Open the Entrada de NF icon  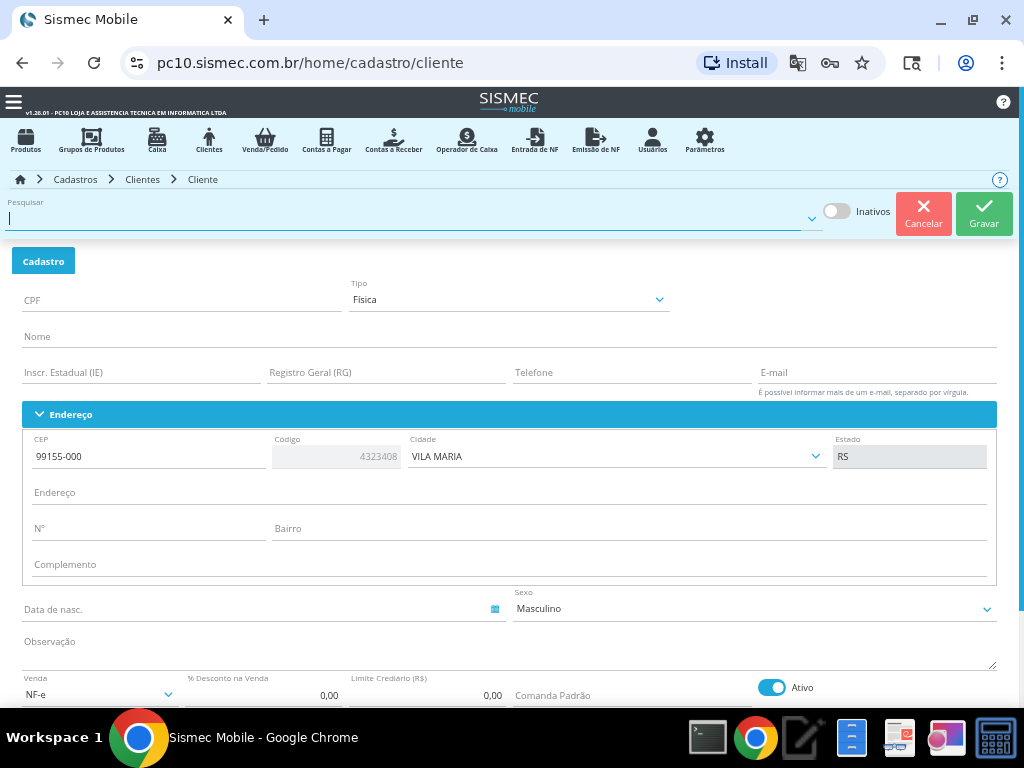pyautogui.click(x=535, y=139)
